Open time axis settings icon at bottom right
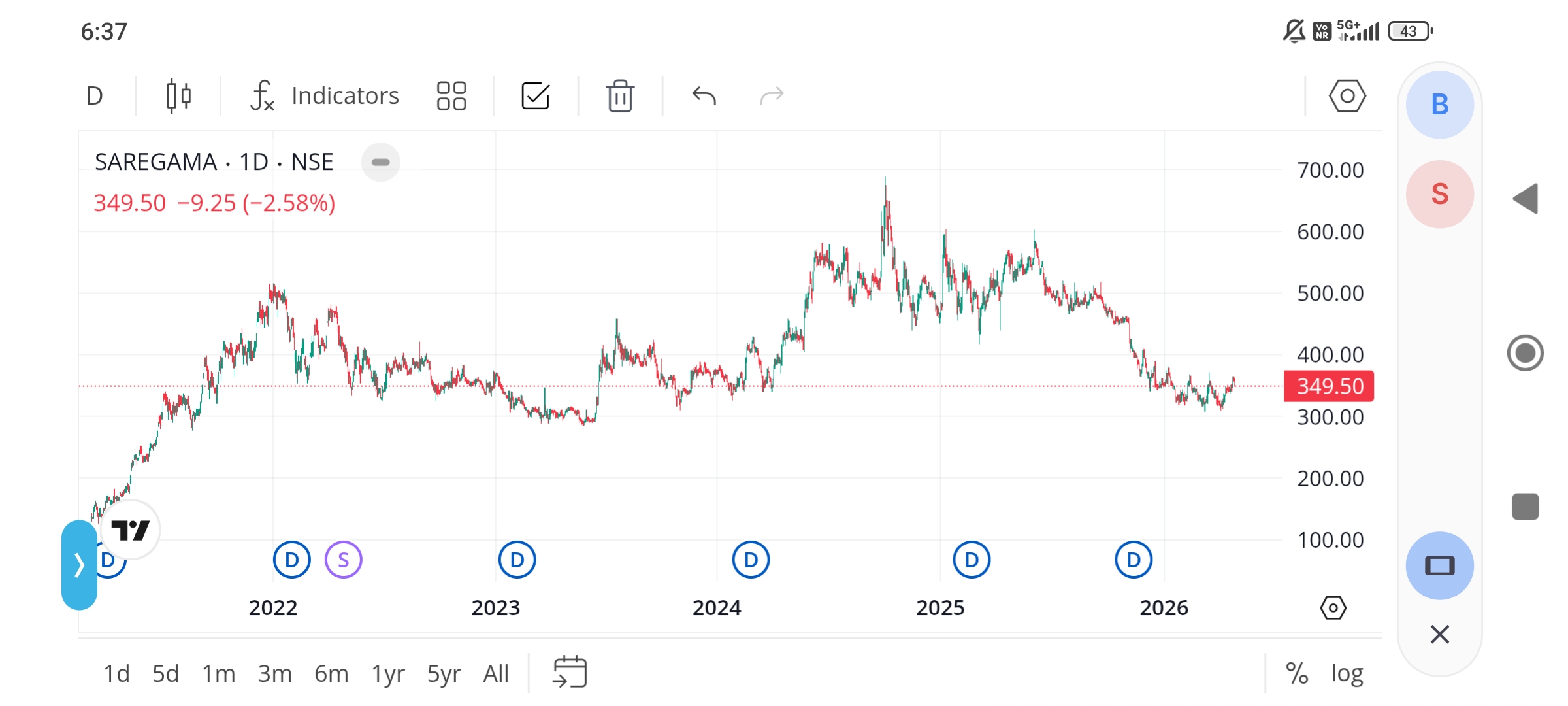1568x706 pixels. [1333, 608]
